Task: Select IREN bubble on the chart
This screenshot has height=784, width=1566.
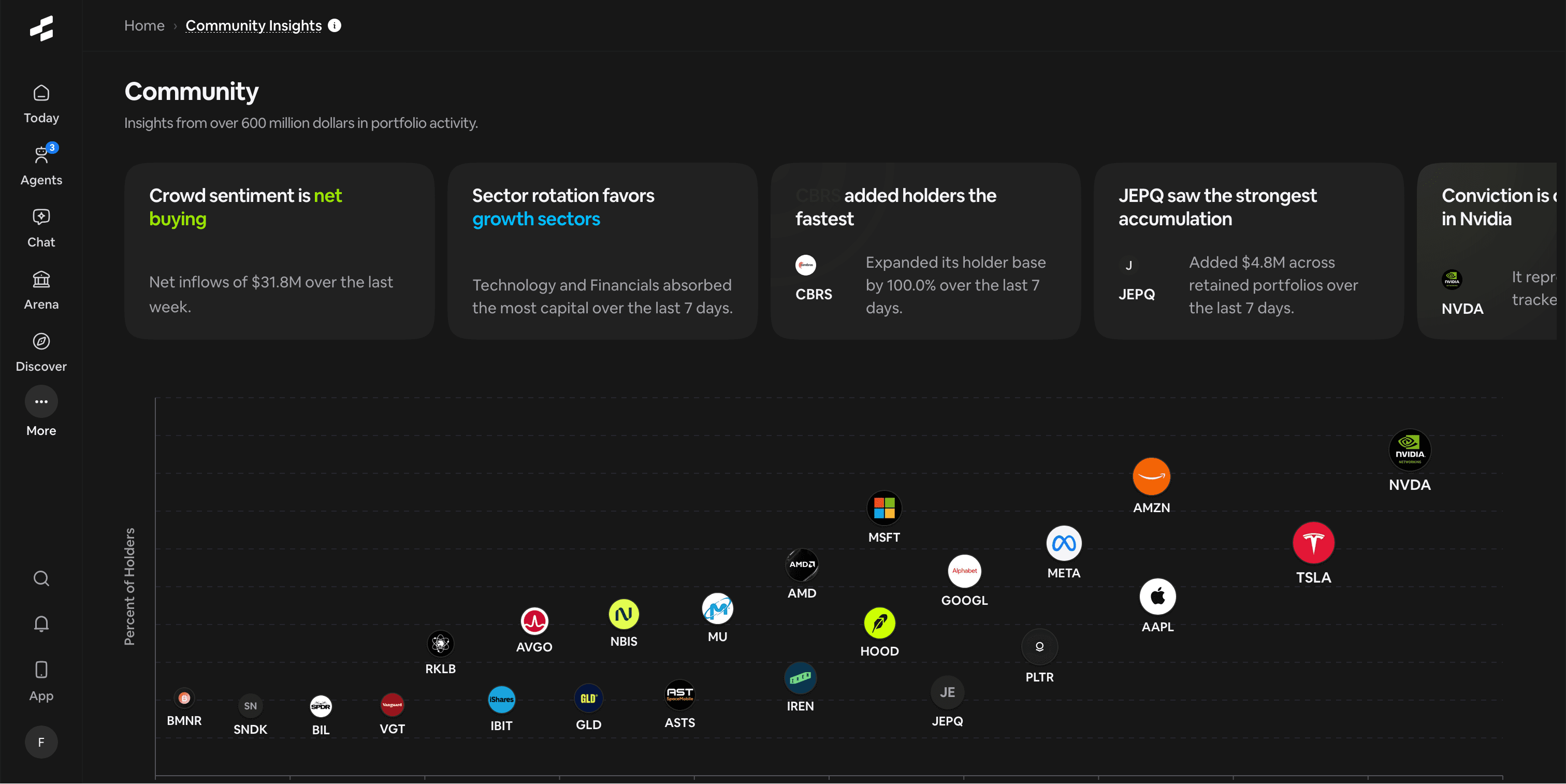Action: tap(800, 678)
